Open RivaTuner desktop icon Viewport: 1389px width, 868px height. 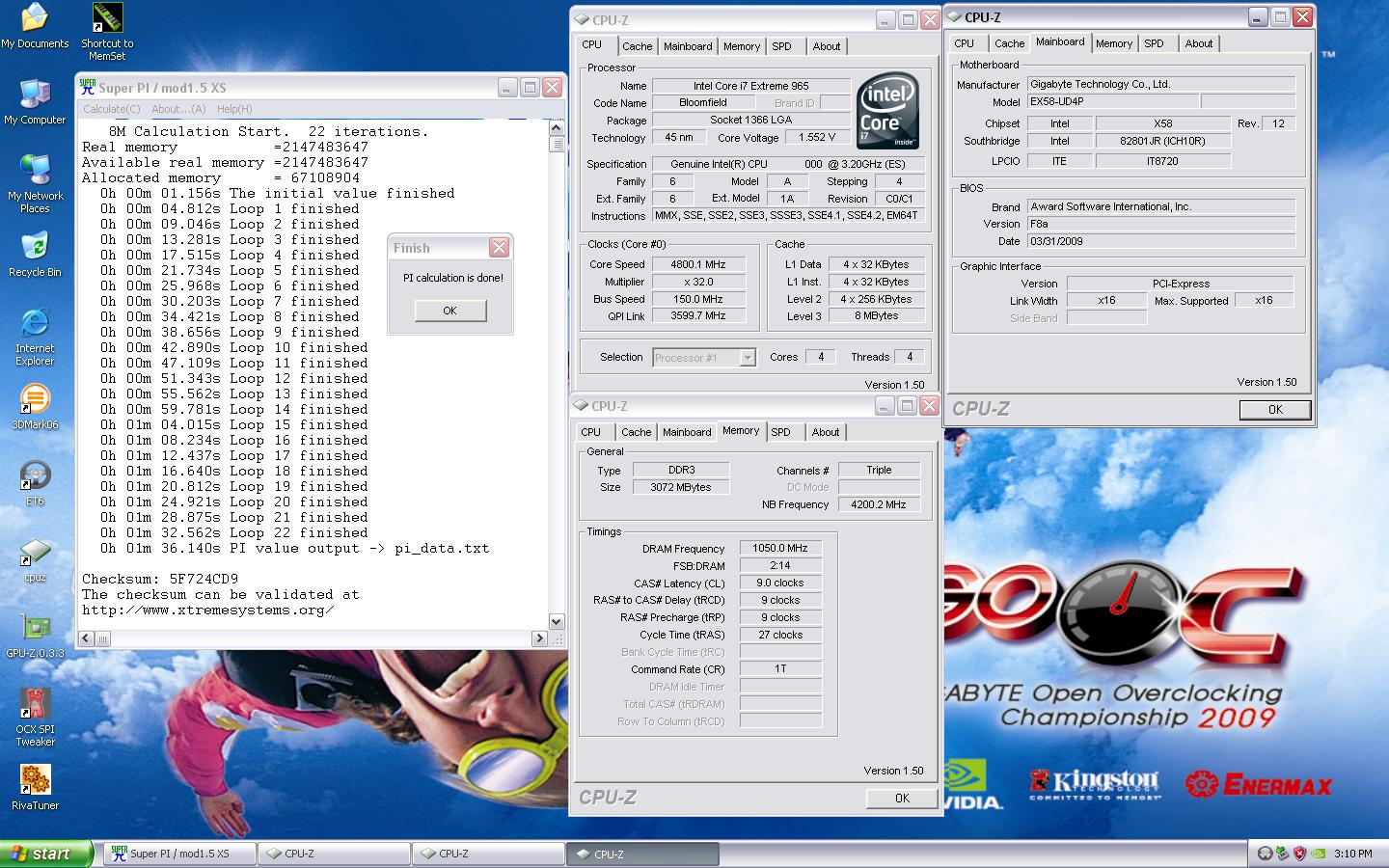click(35, 787)
